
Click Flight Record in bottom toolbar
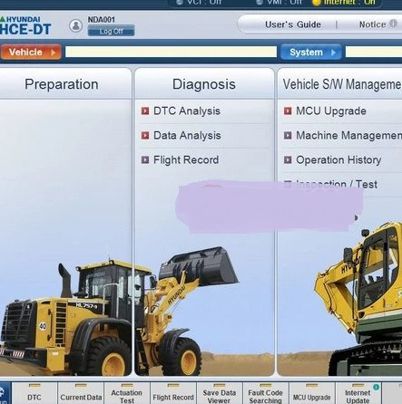(173, 393)
